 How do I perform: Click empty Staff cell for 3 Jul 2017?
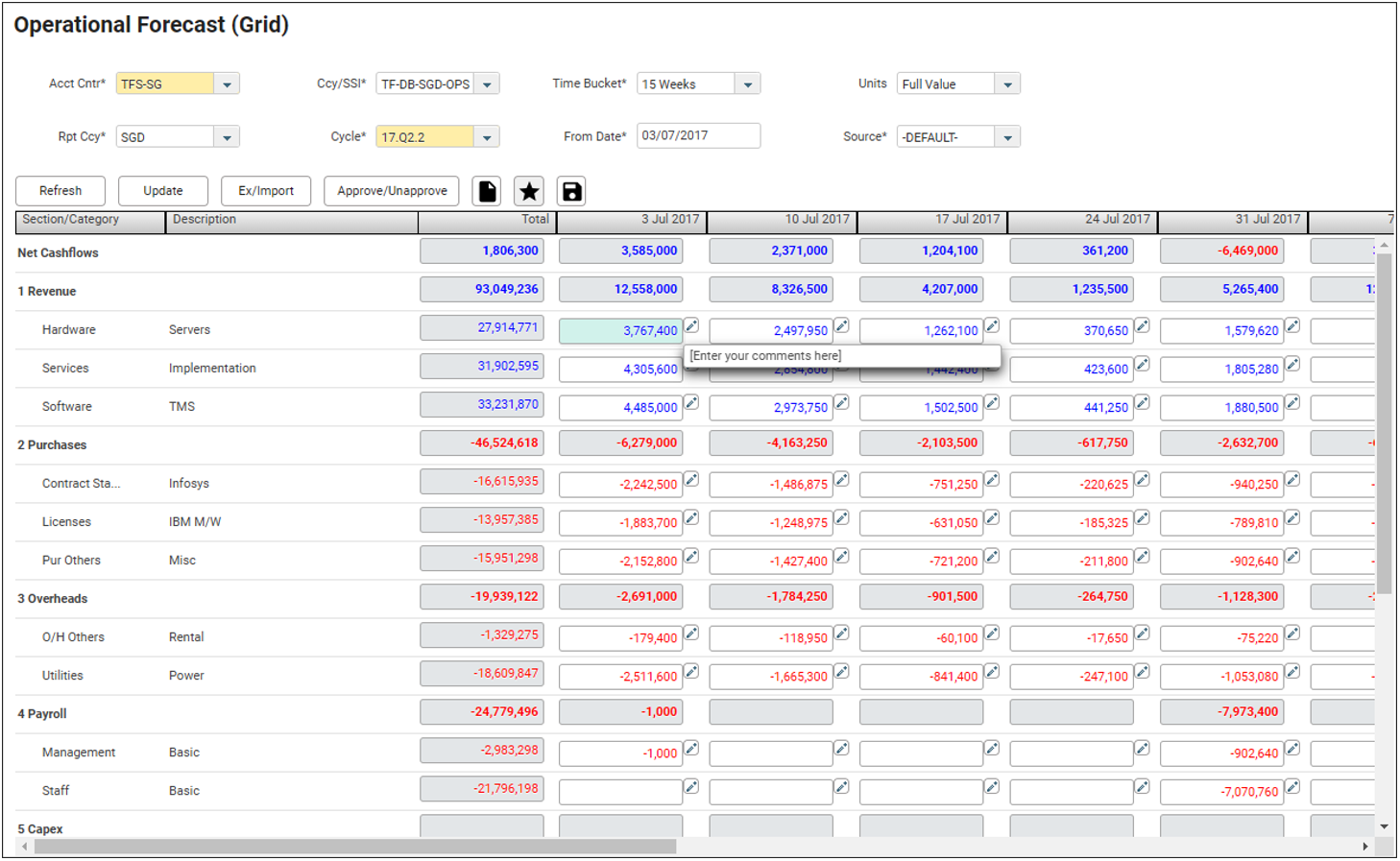point(620,791)
